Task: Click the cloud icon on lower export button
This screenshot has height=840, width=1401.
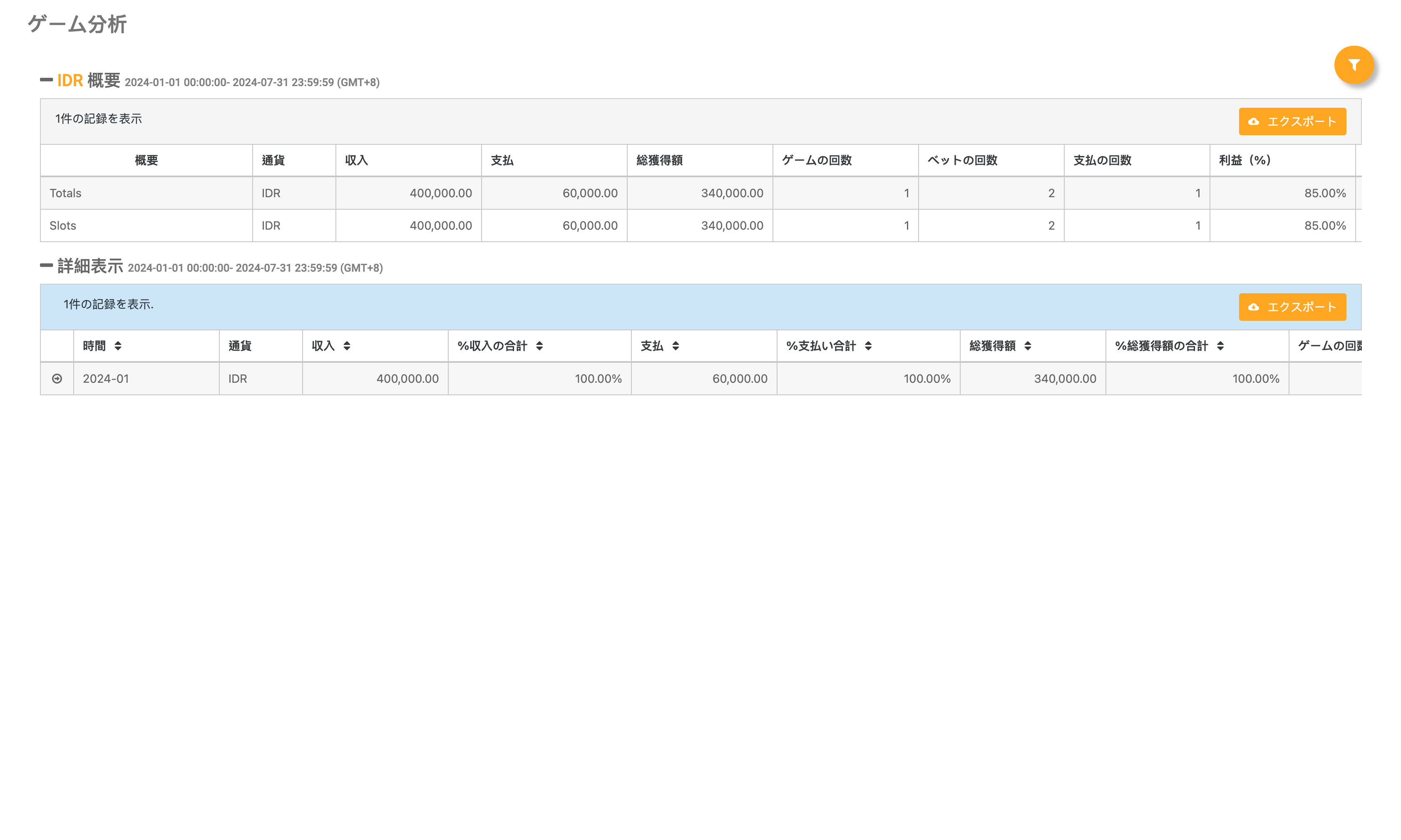Action: click(1254, 307)
